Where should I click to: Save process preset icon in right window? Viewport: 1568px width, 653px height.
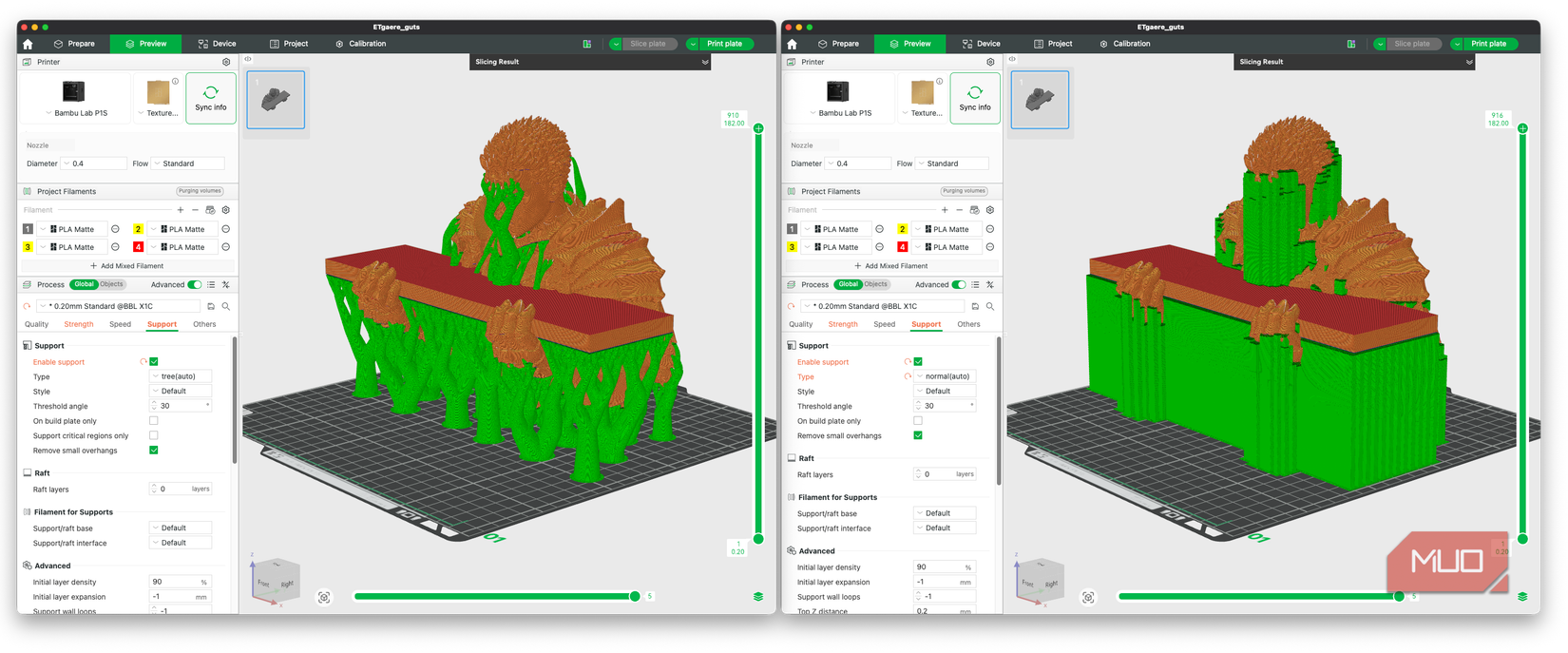coord(975,306)
